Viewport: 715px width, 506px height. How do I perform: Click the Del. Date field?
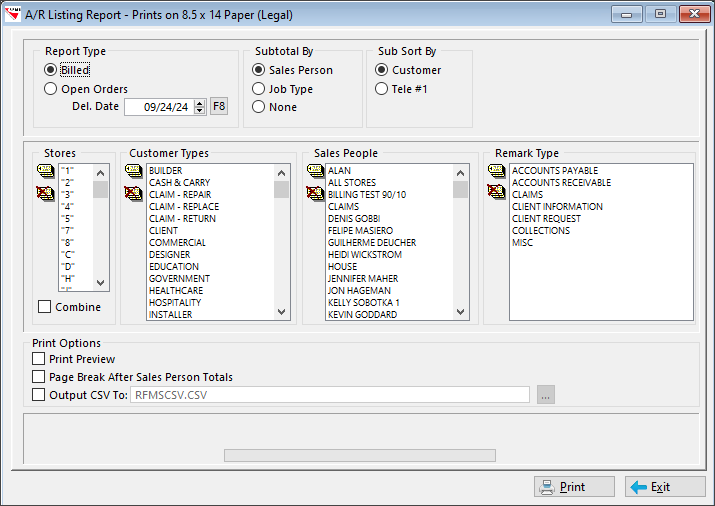point(160,107)
